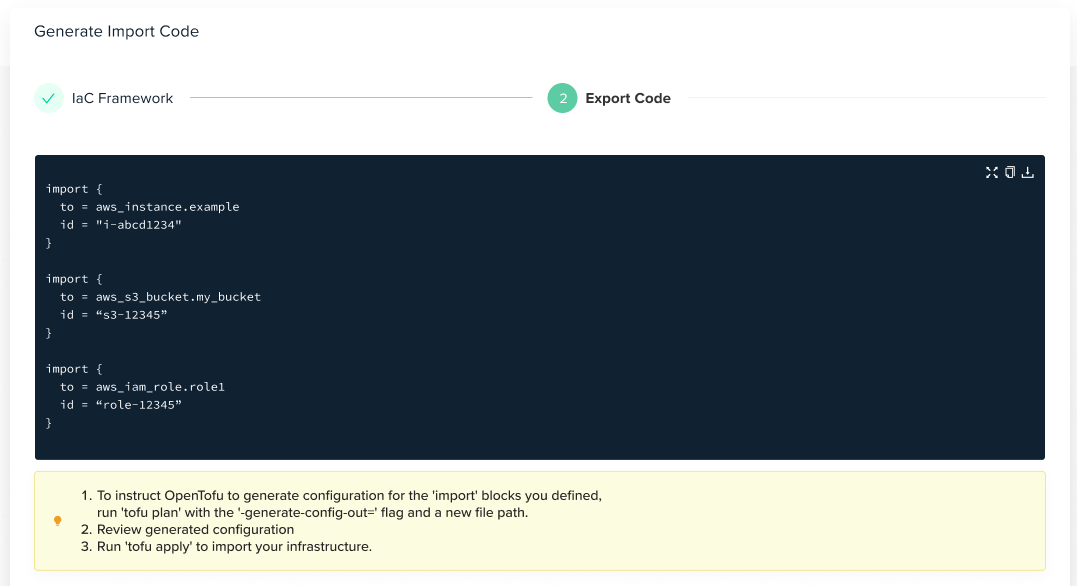The width and height of the screenshot is (1077, 586).
Task: Click the lightbulb tip icon
Action: pos(58,521)
